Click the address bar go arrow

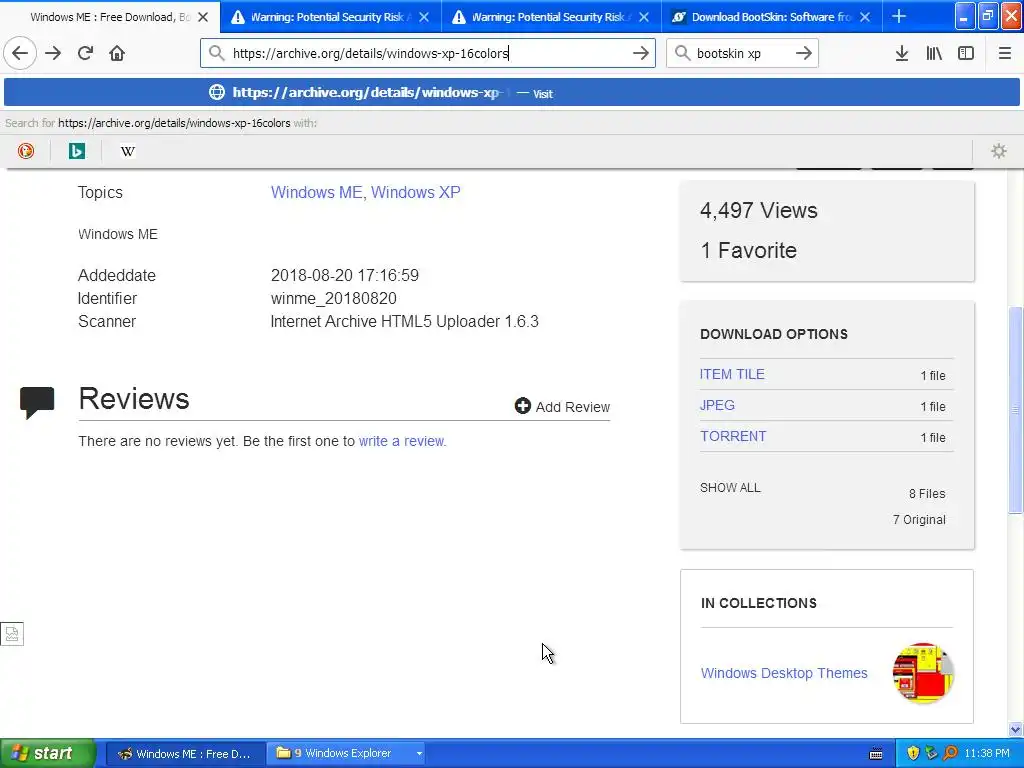click(x=641, y=53)
